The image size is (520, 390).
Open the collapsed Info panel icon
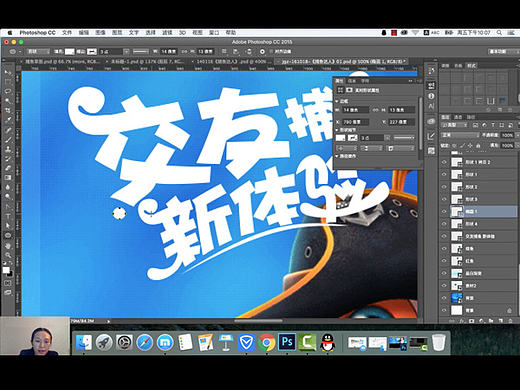pyautogui.click(x=431, y=96)
